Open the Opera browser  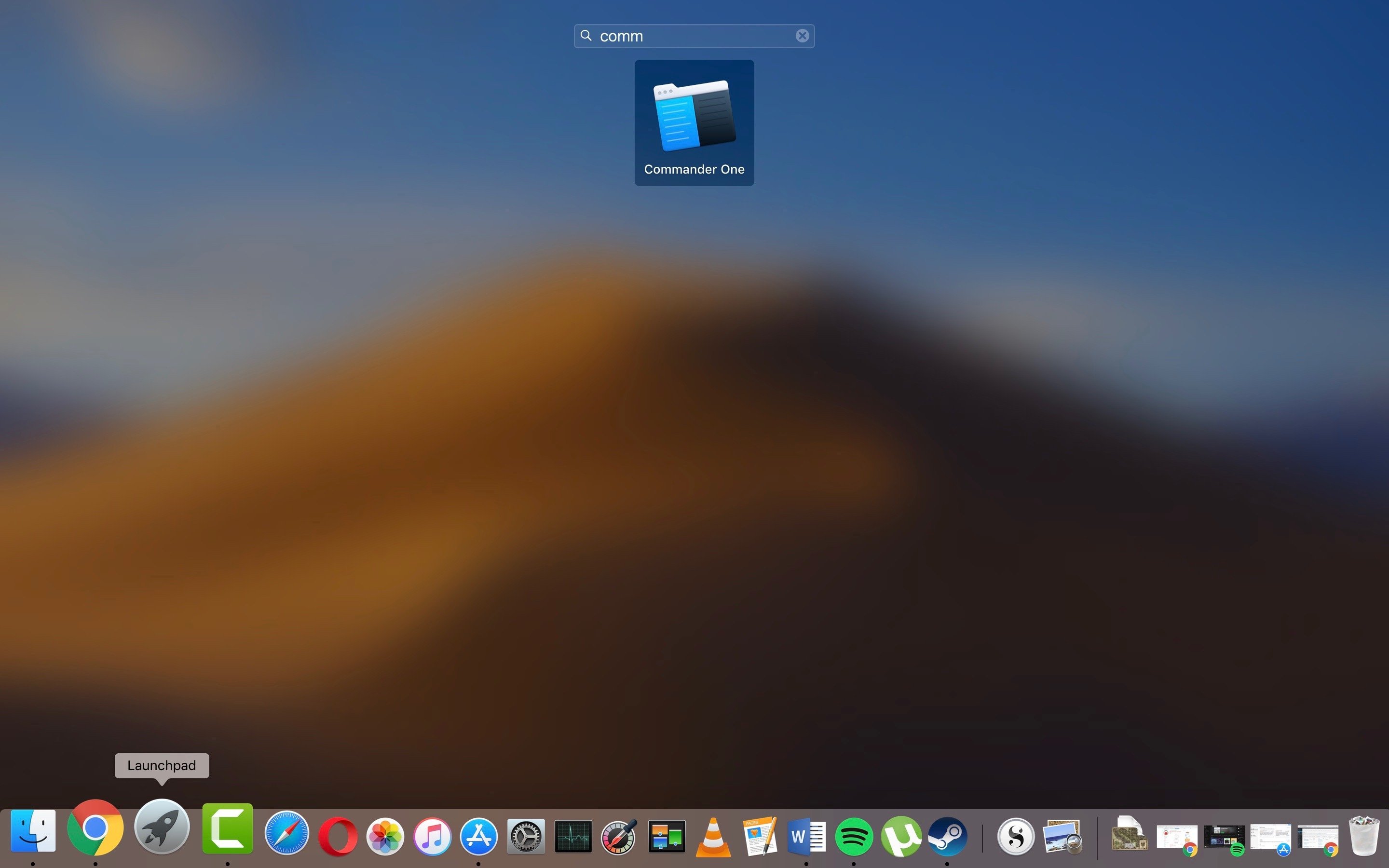(338, 836)
